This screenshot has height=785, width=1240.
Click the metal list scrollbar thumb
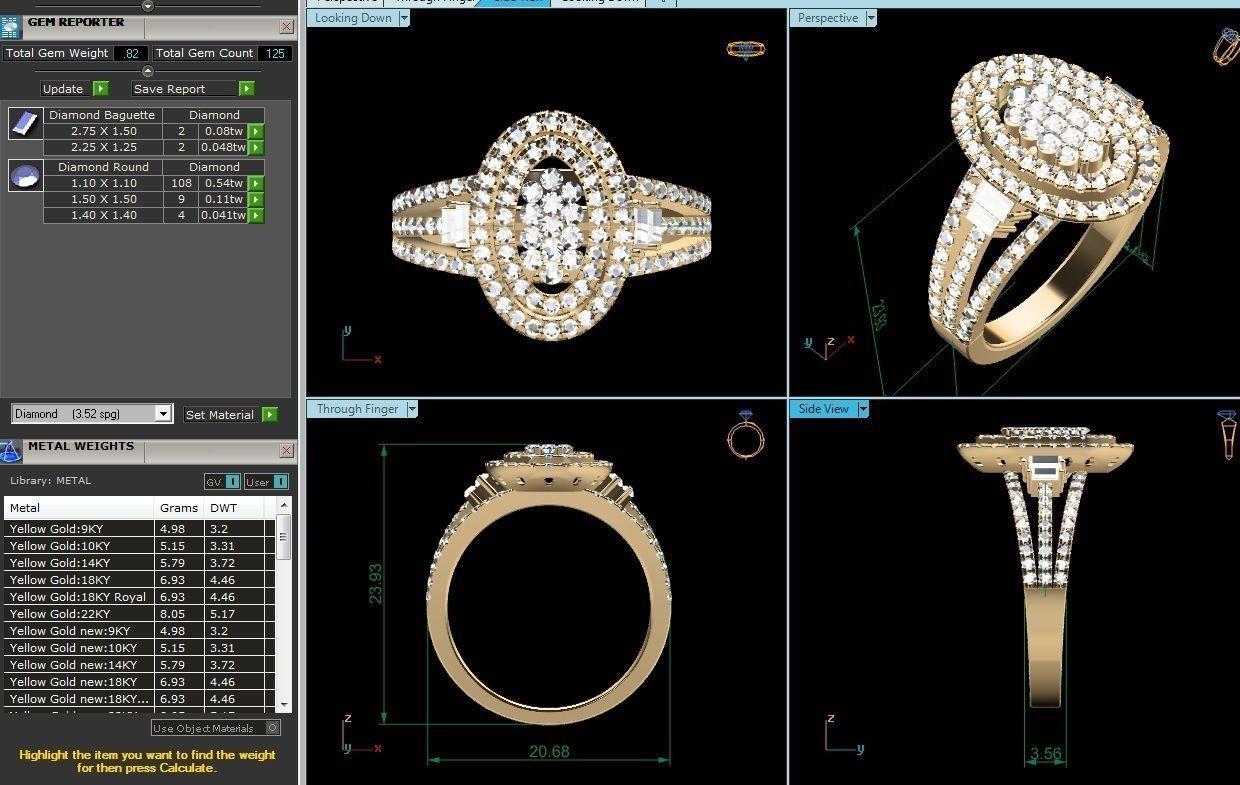(x=284, y=539)
